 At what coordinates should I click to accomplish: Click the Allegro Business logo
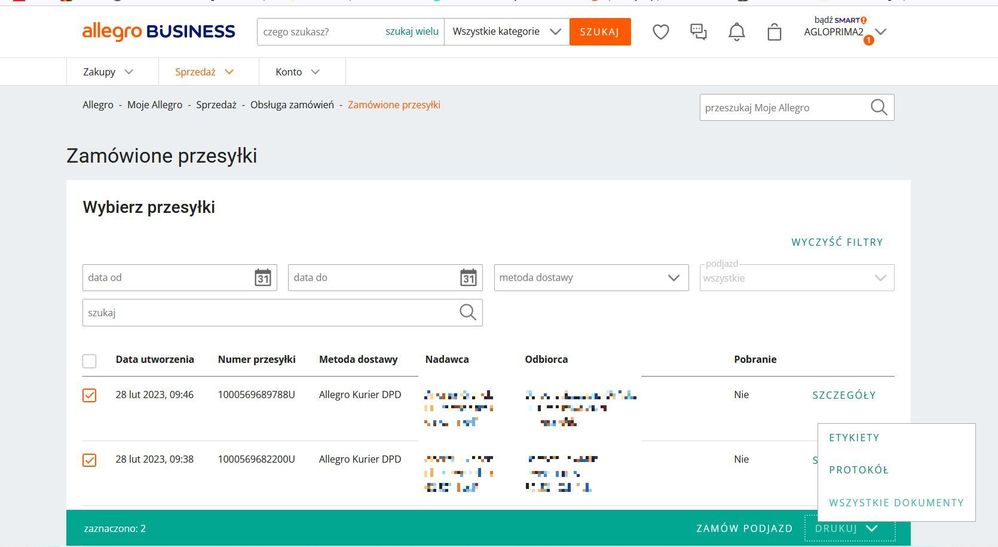[x=158, y=31]
